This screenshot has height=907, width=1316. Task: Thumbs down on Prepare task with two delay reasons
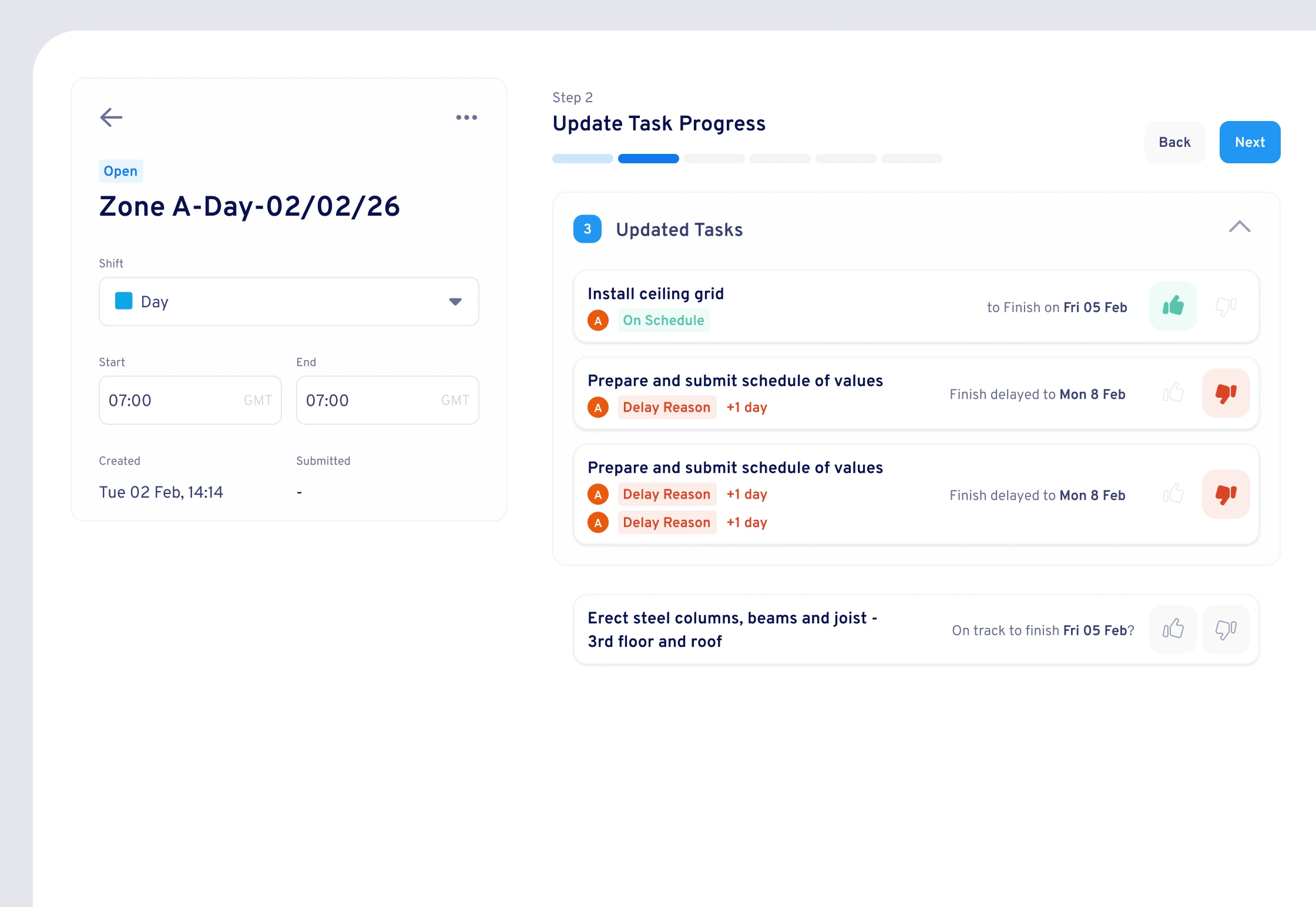pyautogui.click(x=1226, y=494)
